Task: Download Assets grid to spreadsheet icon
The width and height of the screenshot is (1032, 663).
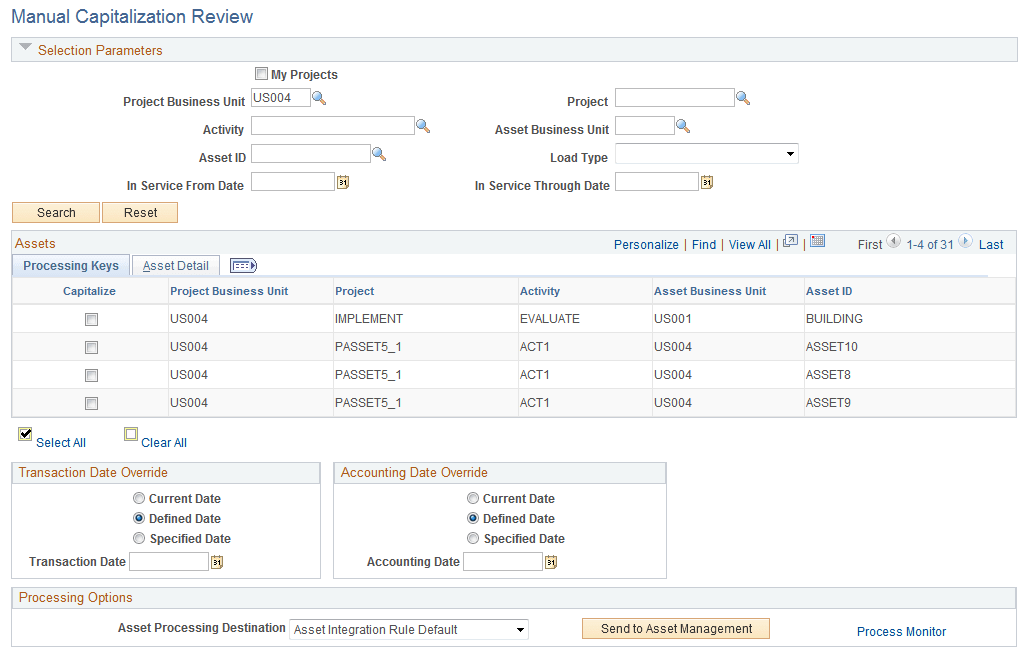Action: [817, 241]
